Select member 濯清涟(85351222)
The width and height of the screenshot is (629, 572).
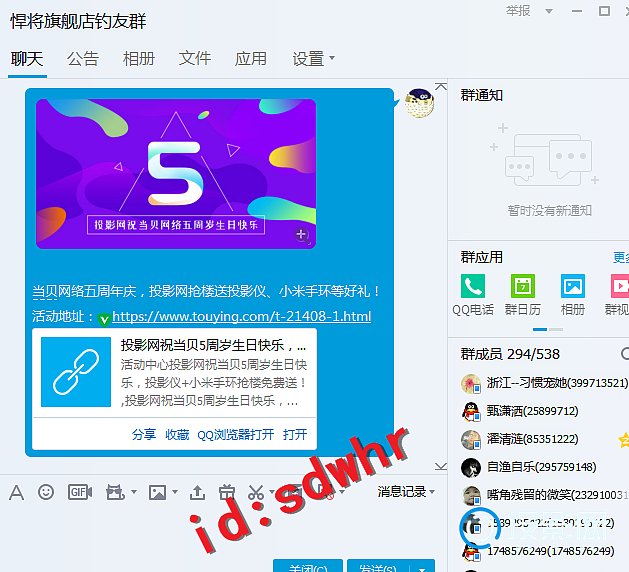point(544,440)
